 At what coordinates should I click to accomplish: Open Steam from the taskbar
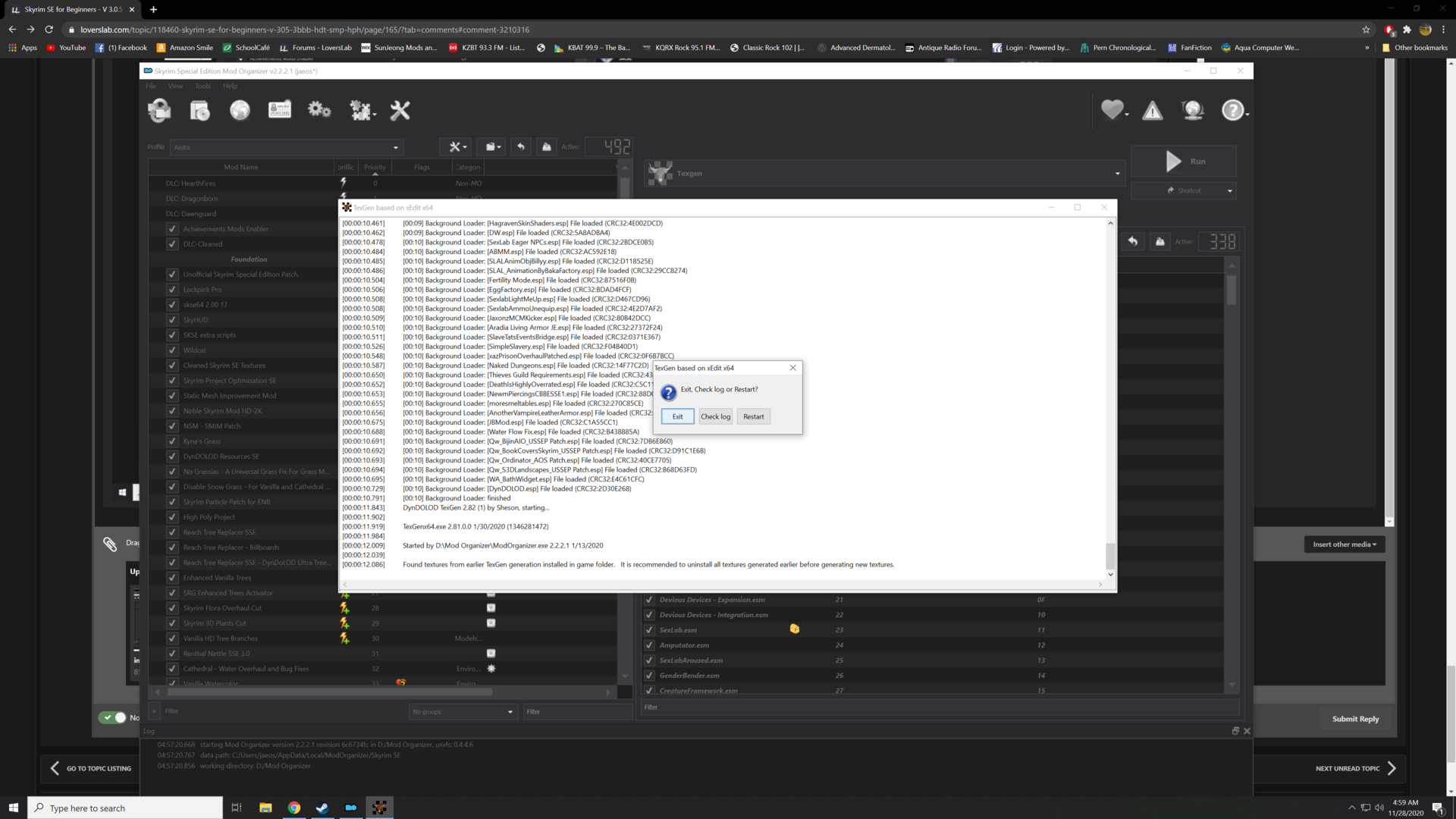[322, 808]
